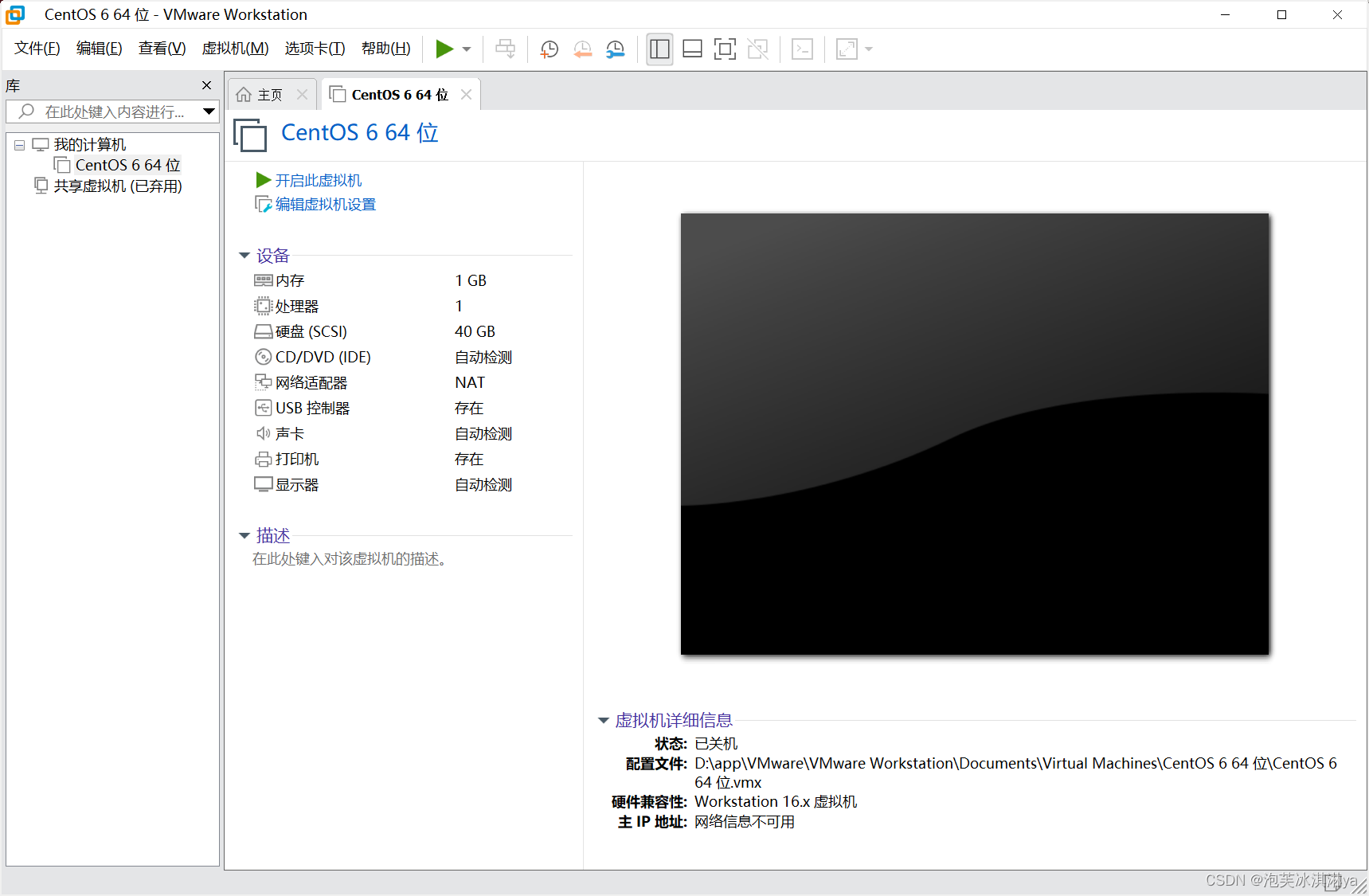Image resolution: width=1369 pixels, height=896 pixels.
Task: Open the stretch display dropdown arrow
Action: (869, 49)
